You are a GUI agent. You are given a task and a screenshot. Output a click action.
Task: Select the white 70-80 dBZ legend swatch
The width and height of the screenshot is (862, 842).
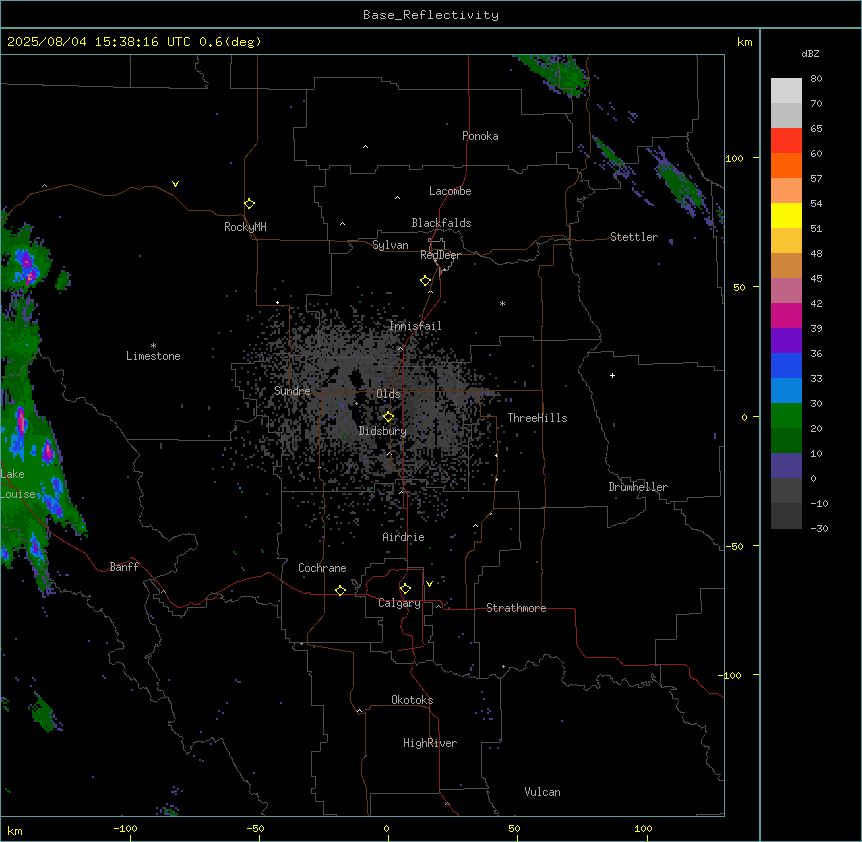coord(786,91)
